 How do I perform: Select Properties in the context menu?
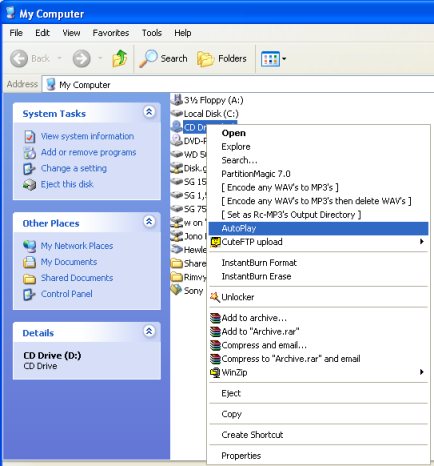tap(241, 456)
